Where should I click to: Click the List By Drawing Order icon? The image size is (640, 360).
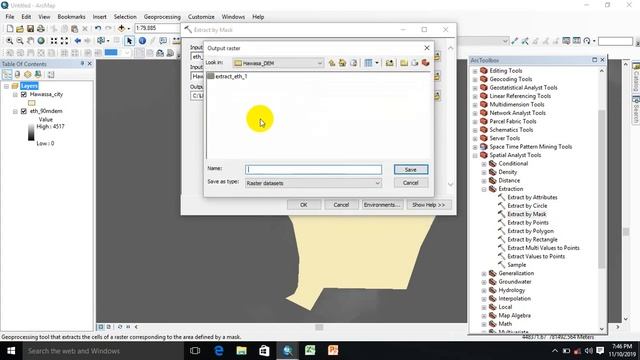[x=7, y=75]
